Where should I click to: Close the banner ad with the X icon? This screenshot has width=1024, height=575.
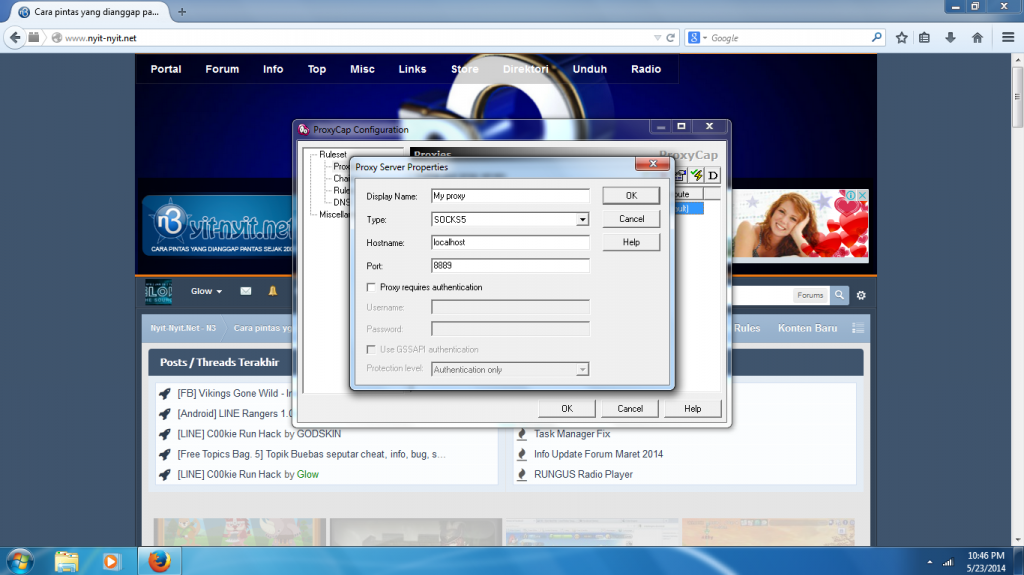click(x=863, y=195)
